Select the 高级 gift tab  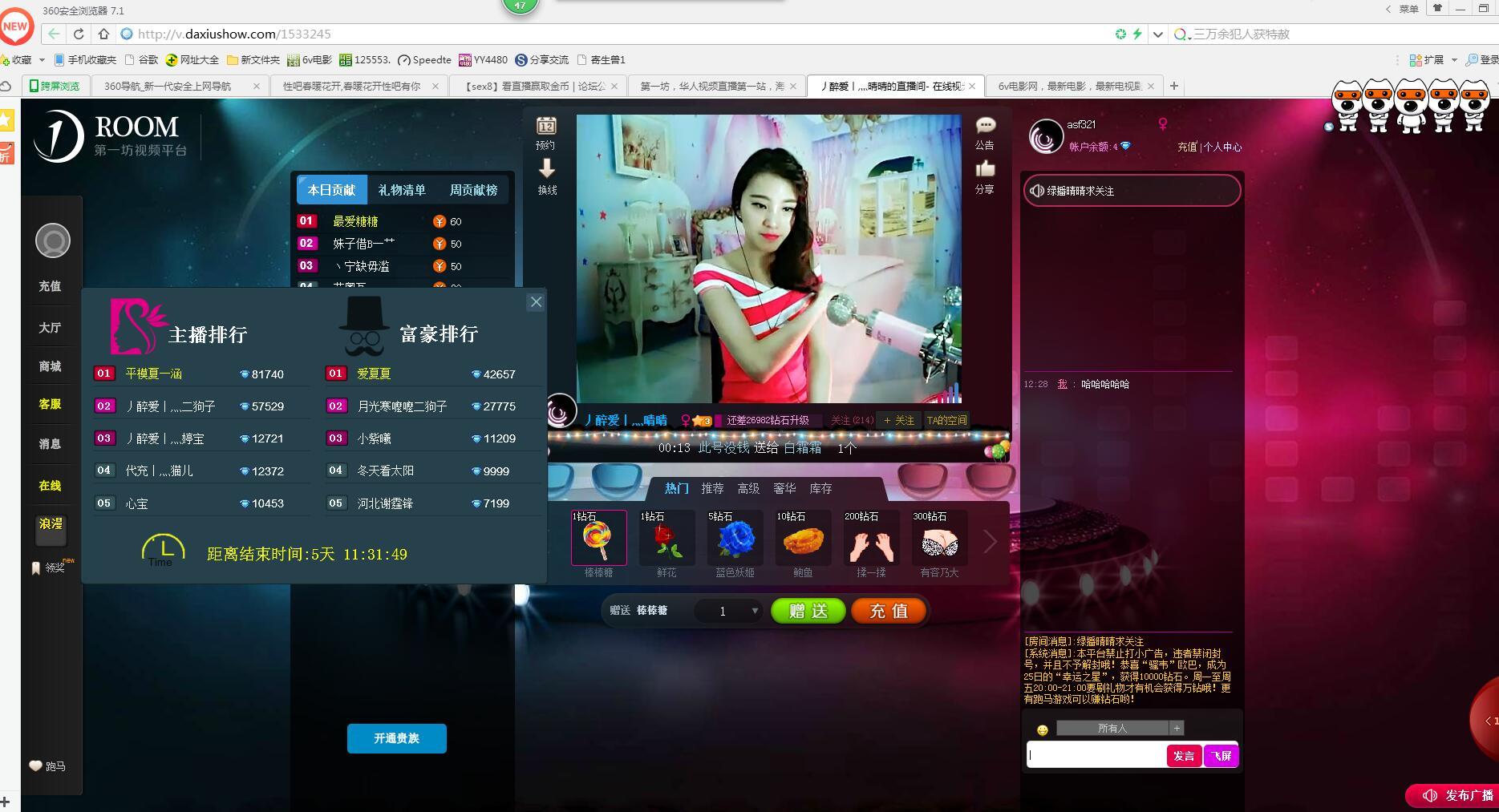point(748,488)
